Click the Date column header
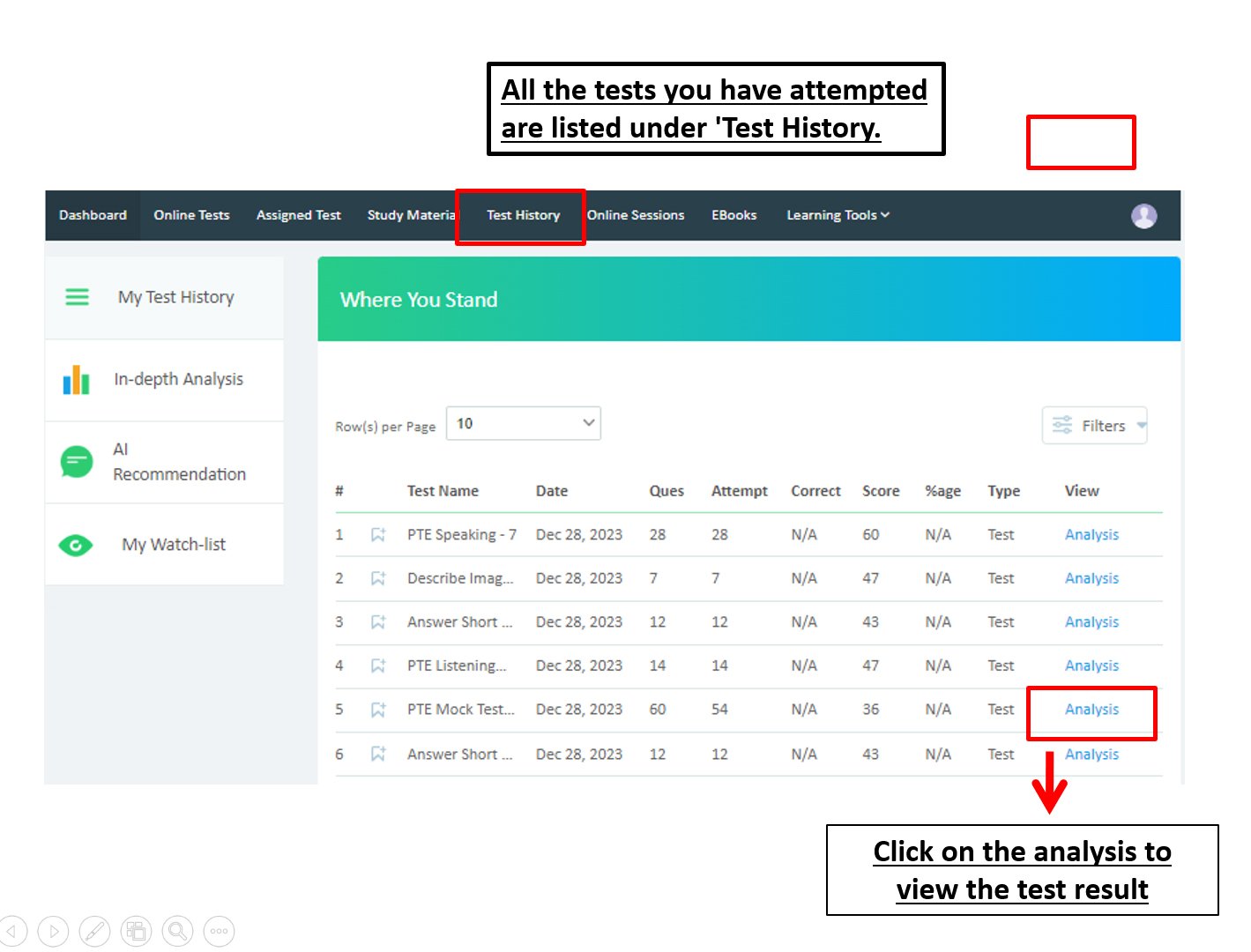1251x952 pixels. 552,491
